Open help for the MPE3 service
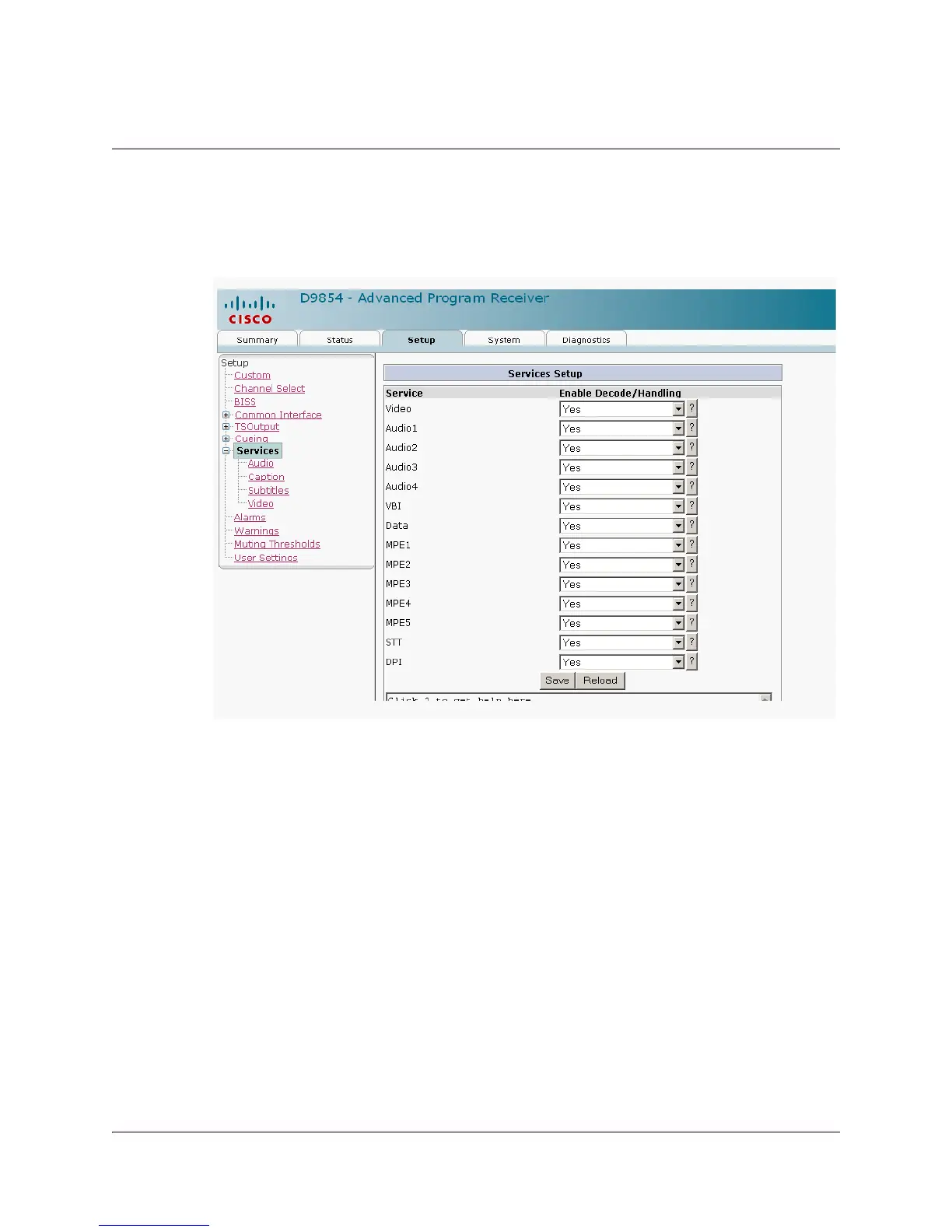 691,583
